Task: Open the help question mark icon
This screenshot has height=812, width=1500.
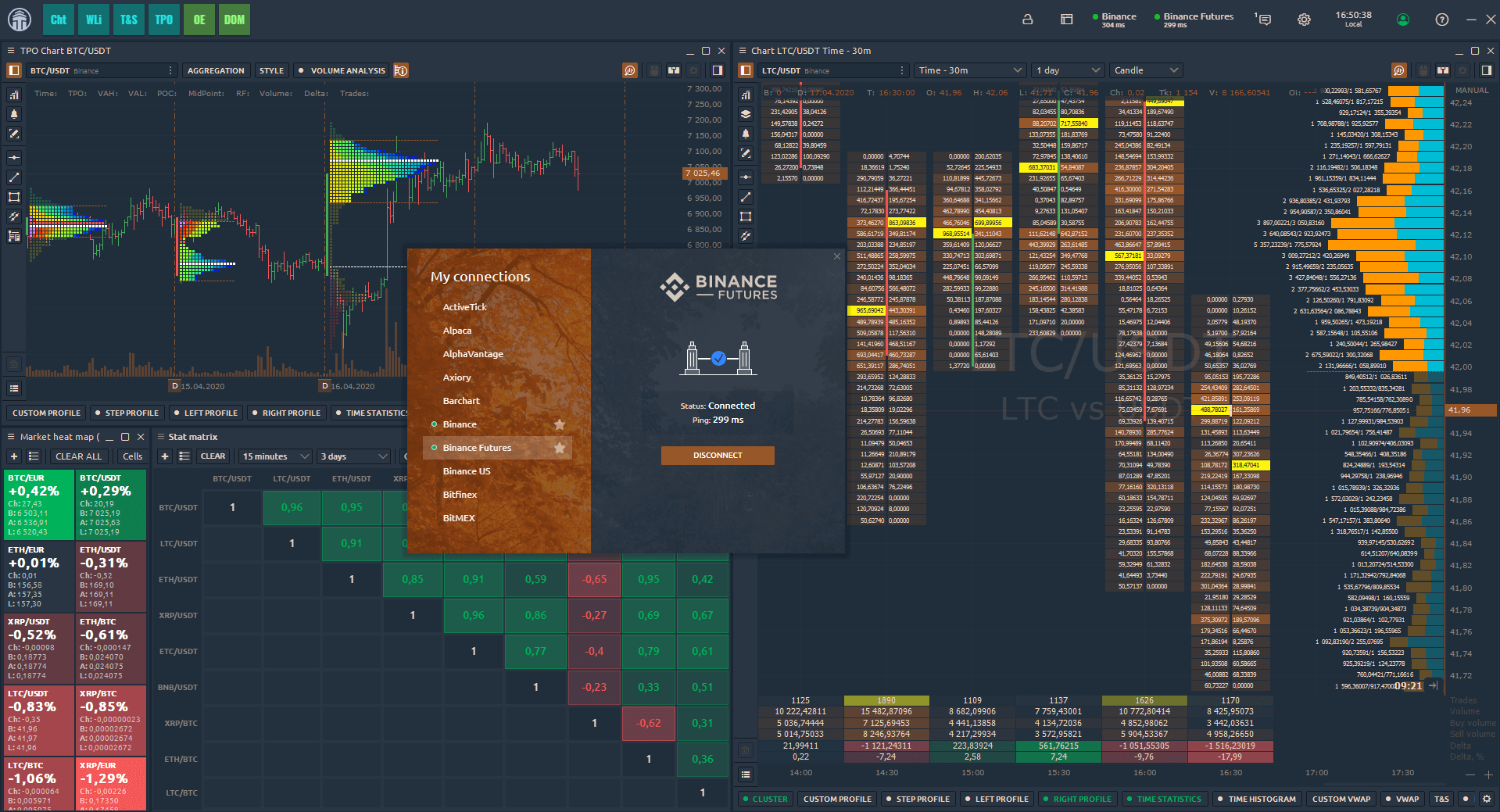Action: click(x=1442, y=20)
